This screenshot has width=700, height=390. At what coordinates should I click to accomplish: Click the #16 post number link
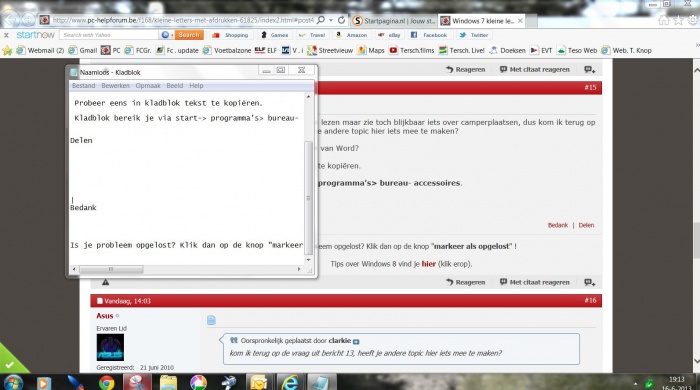click(590, 300)
